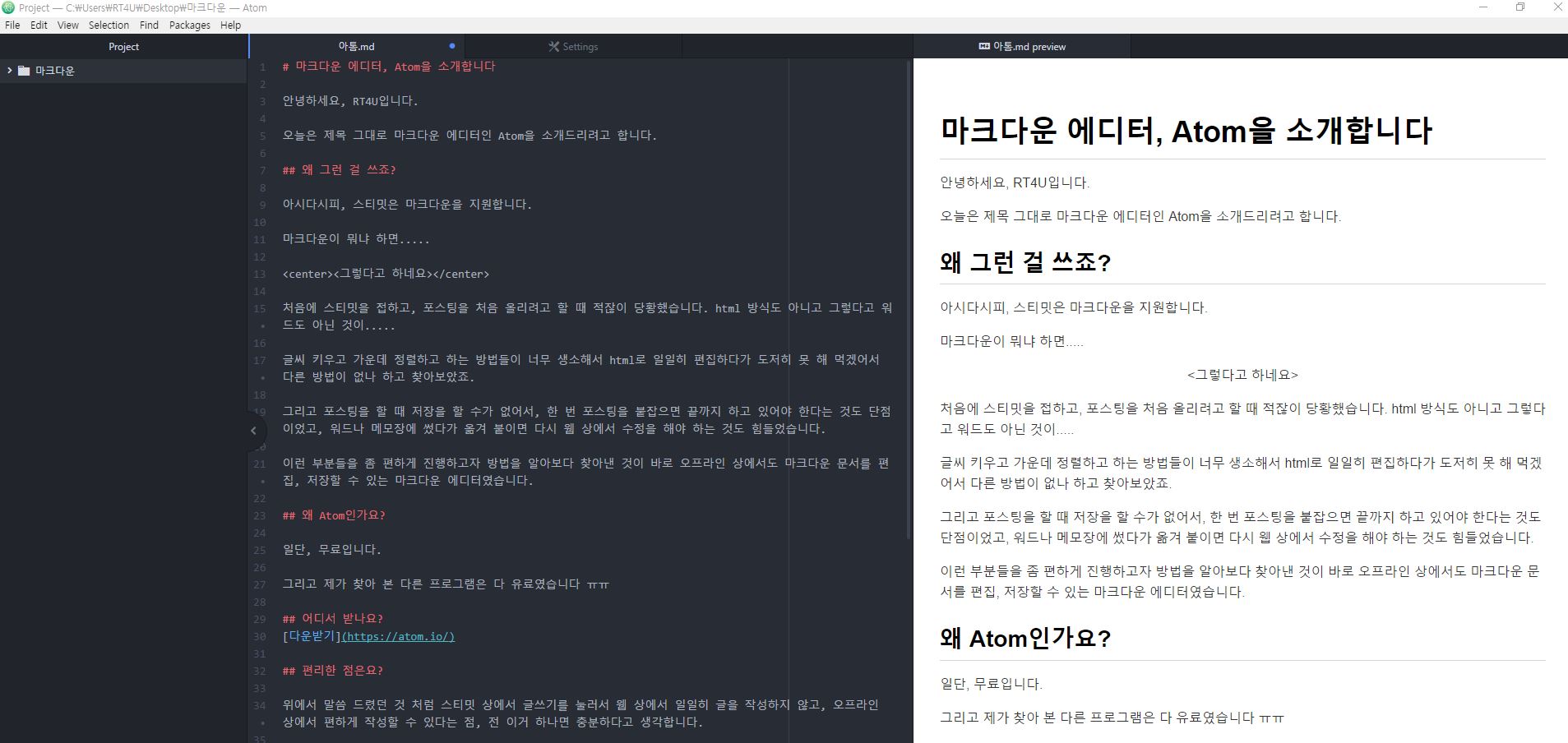Collapse the editor pane using the chevron handle
Screen dimensions: 1568x743
click(x=255, y=430)
